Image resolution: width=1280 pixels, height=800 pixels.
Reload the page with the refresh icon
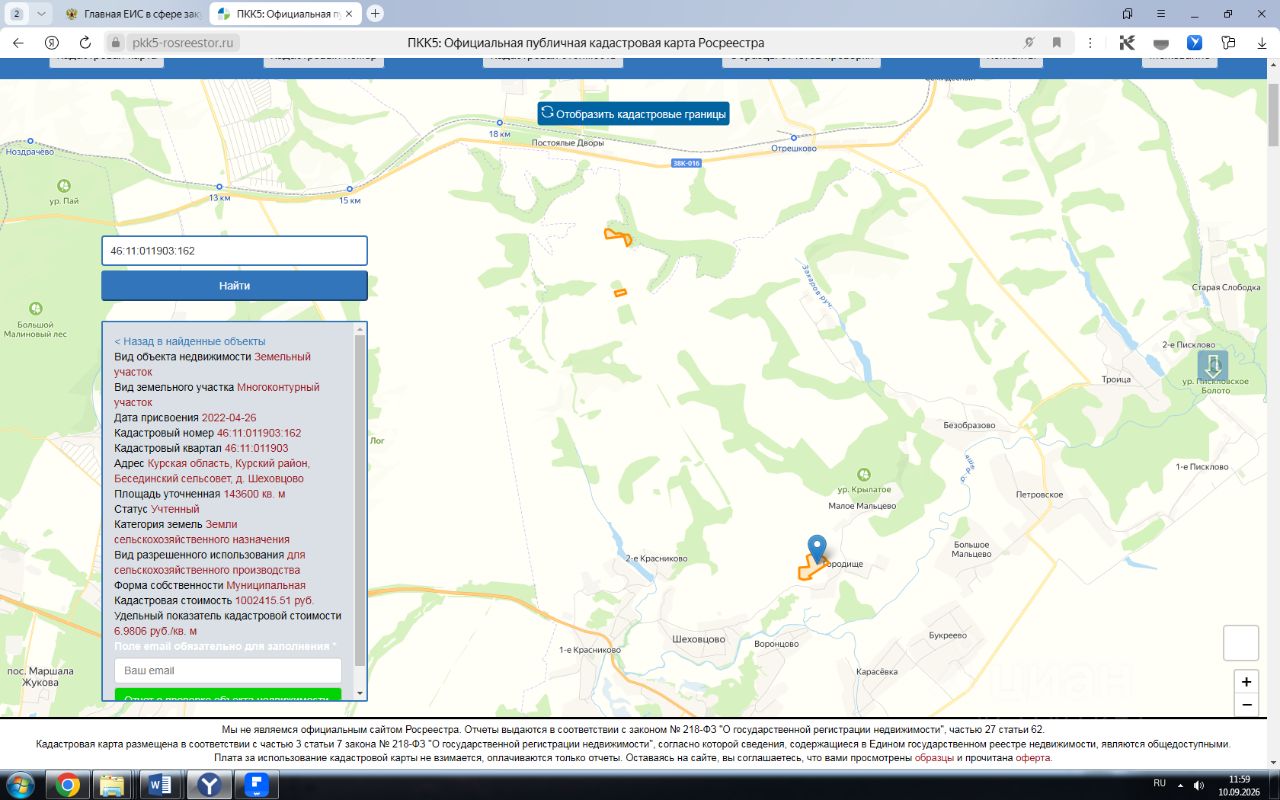[x=85, y=42]
